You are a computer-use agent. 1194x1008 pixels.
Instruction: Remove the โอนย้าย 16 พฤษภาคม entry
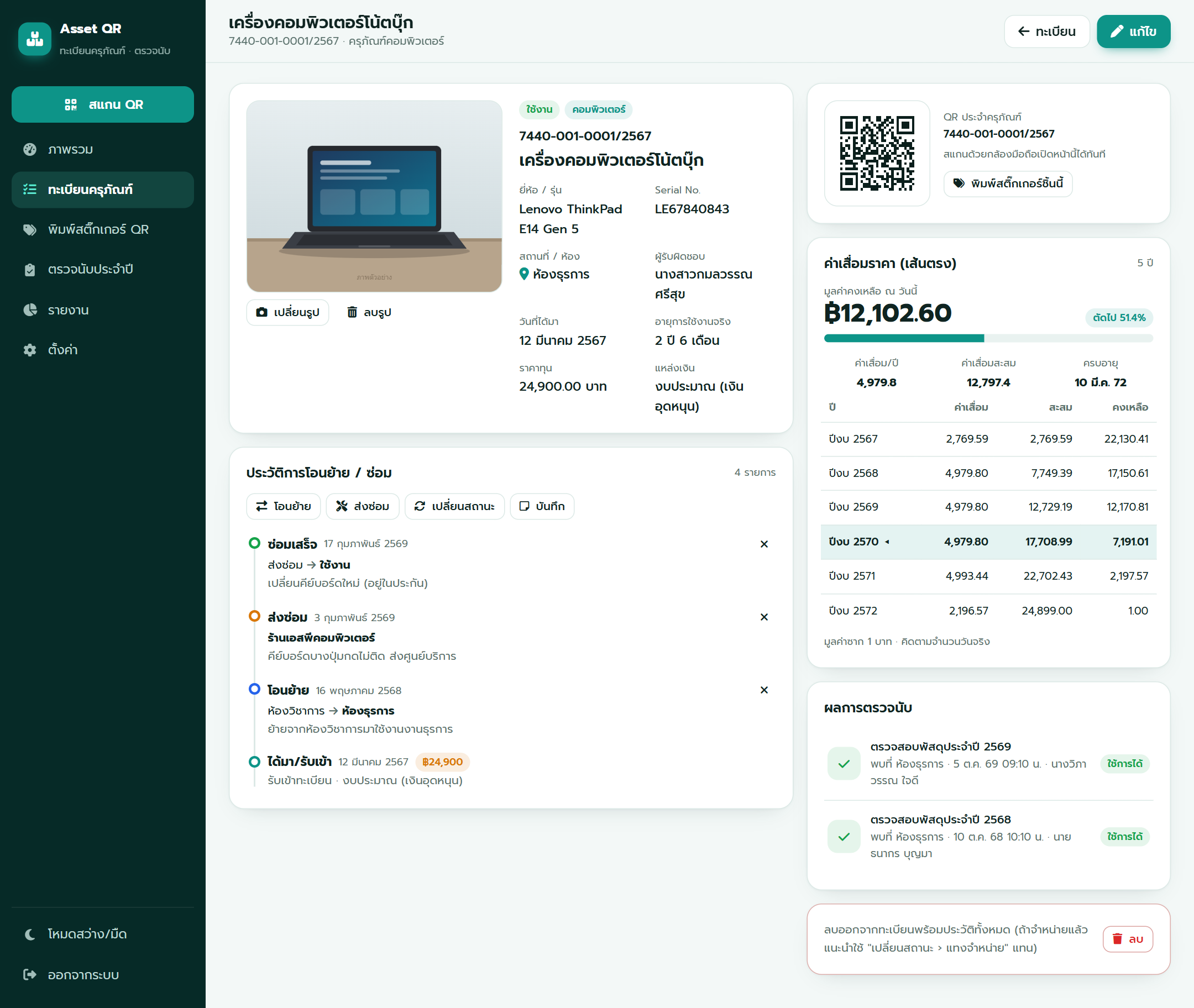(764, 690)
